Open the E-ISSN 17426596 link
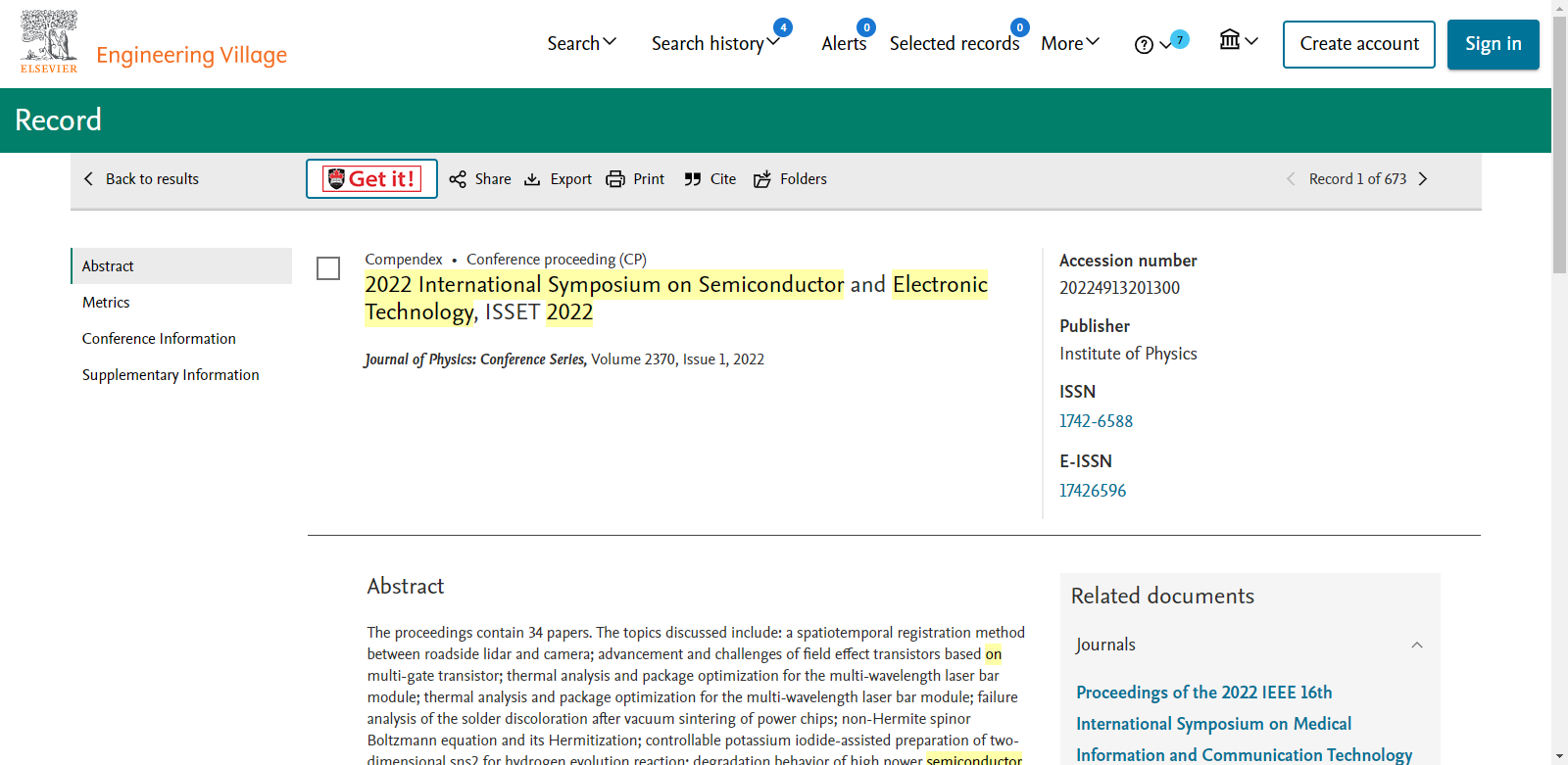This screenshot has height=765, width=1568. [1093, 491]
